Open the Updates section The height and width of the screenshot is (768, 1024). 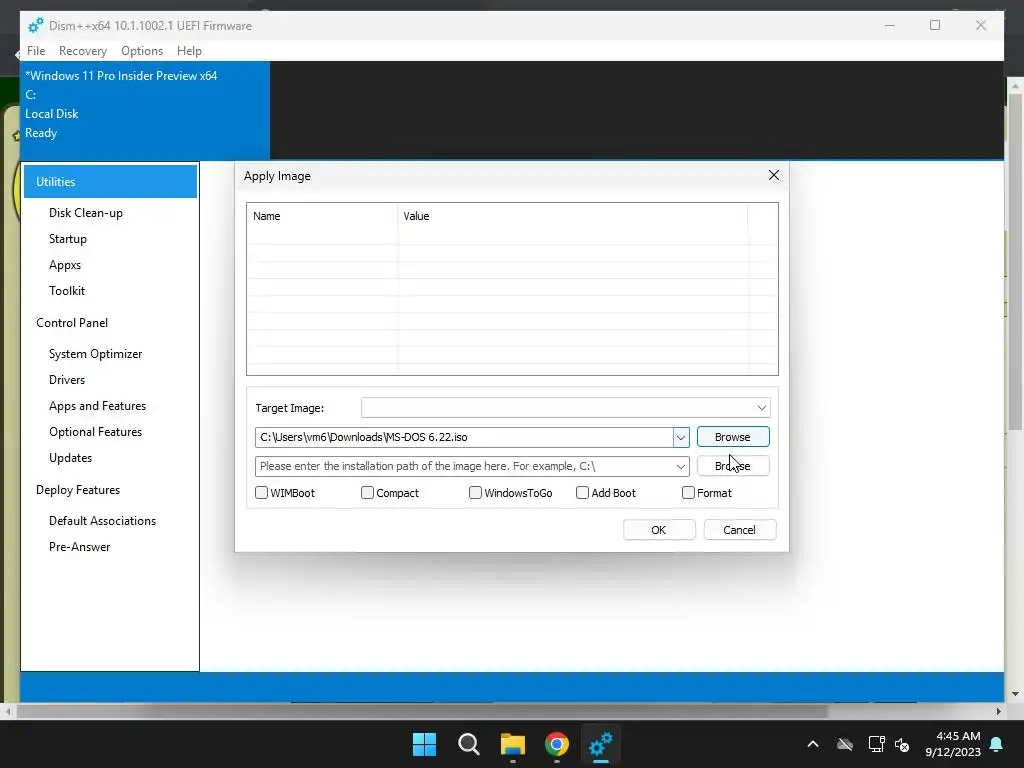(71, 458)
